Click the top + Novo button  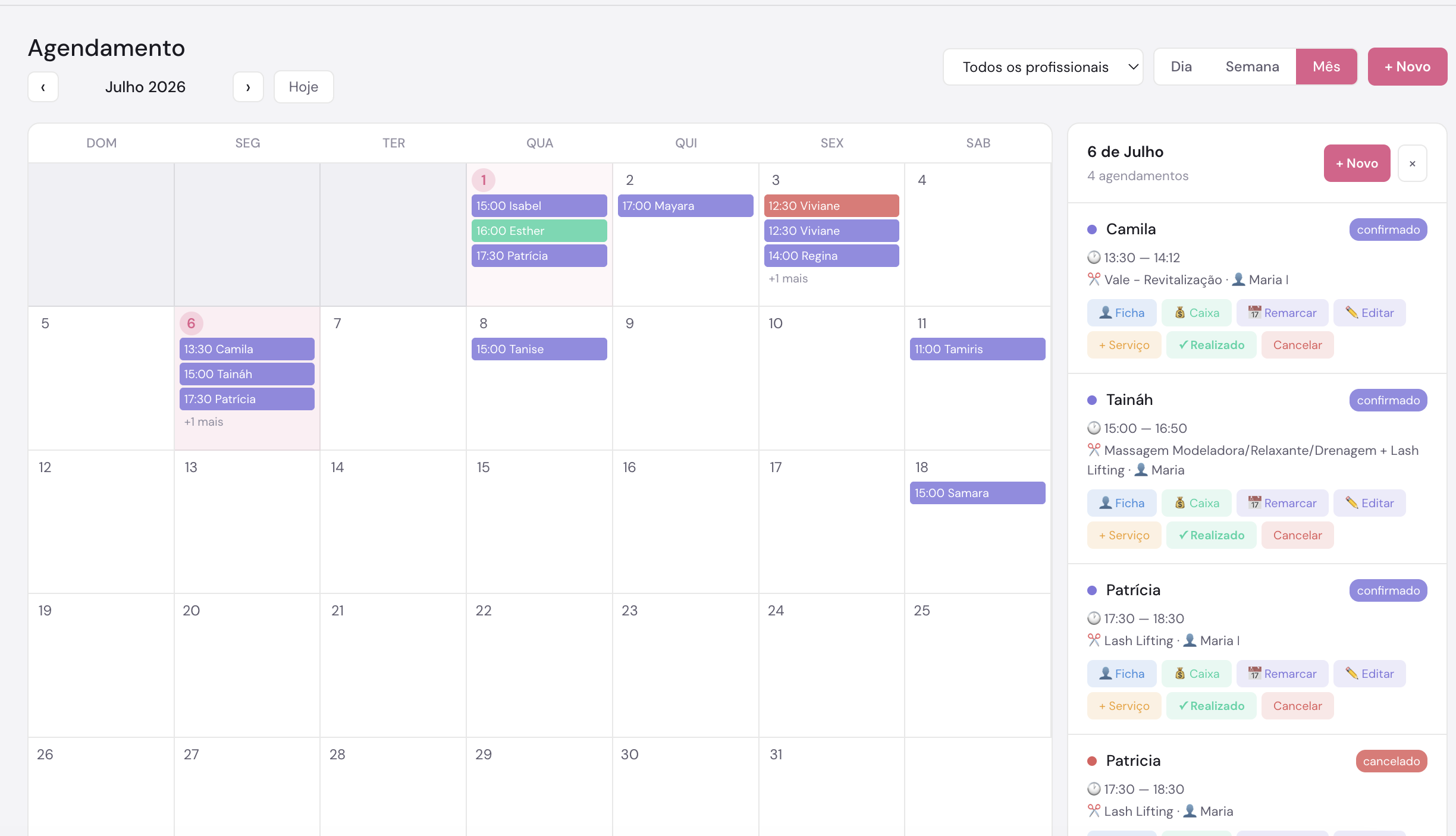(x=1407, y=67)
